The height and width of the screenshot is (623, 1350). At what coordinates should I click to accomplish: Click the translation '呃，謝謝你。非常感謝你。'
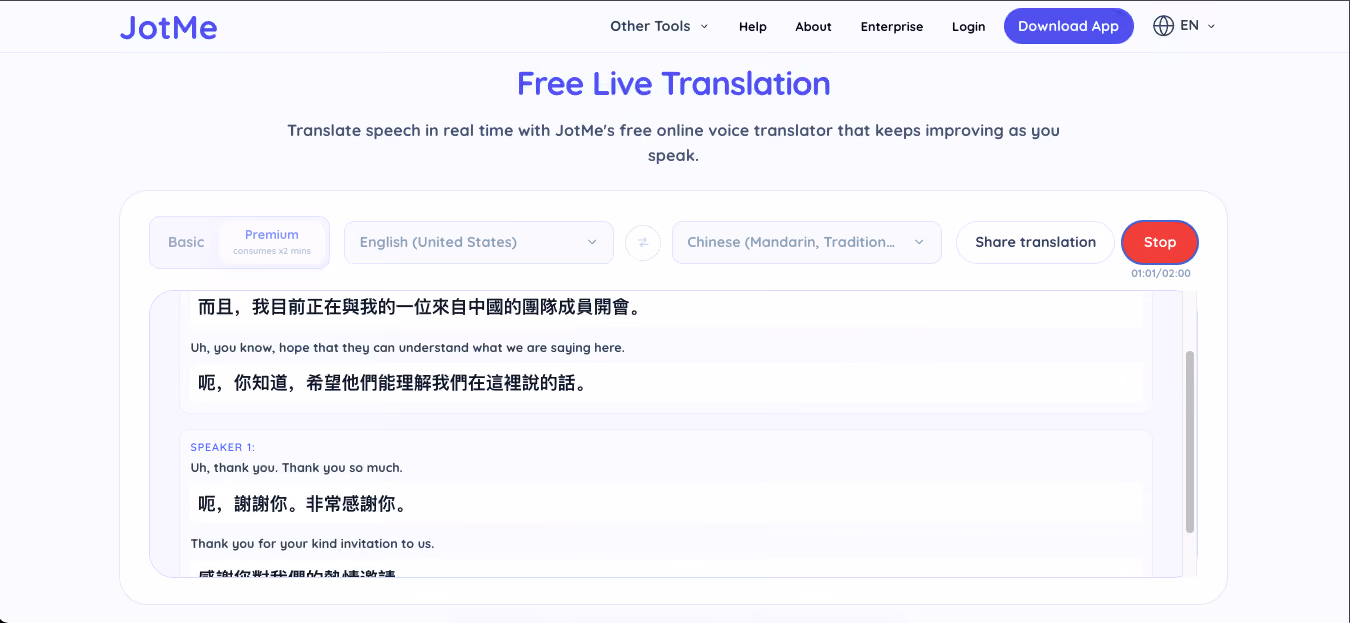click(305, 504)
